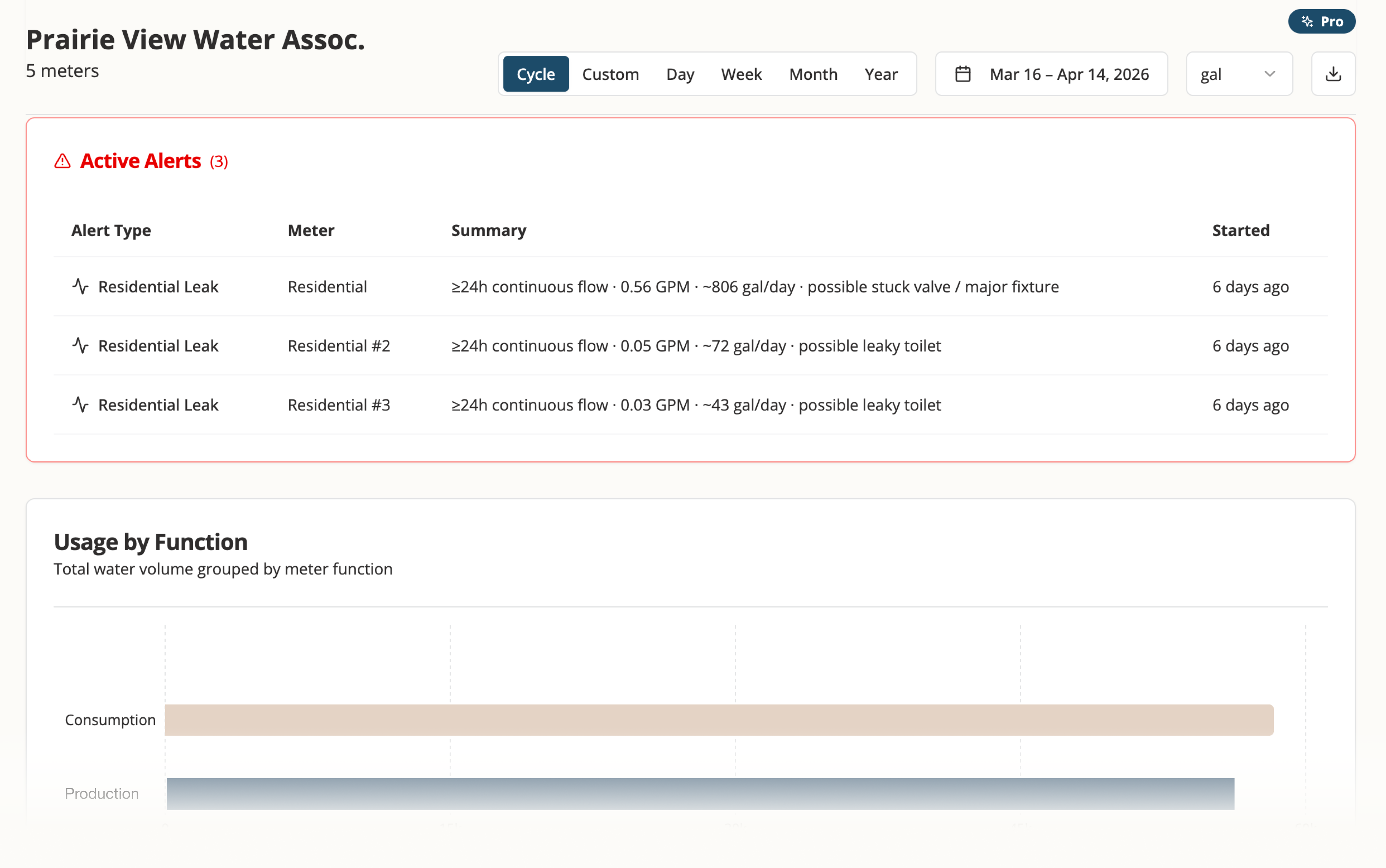Switch to the Week view tab
The image size is (1386, 868).
pyautogui.click(x=741, y=74)
